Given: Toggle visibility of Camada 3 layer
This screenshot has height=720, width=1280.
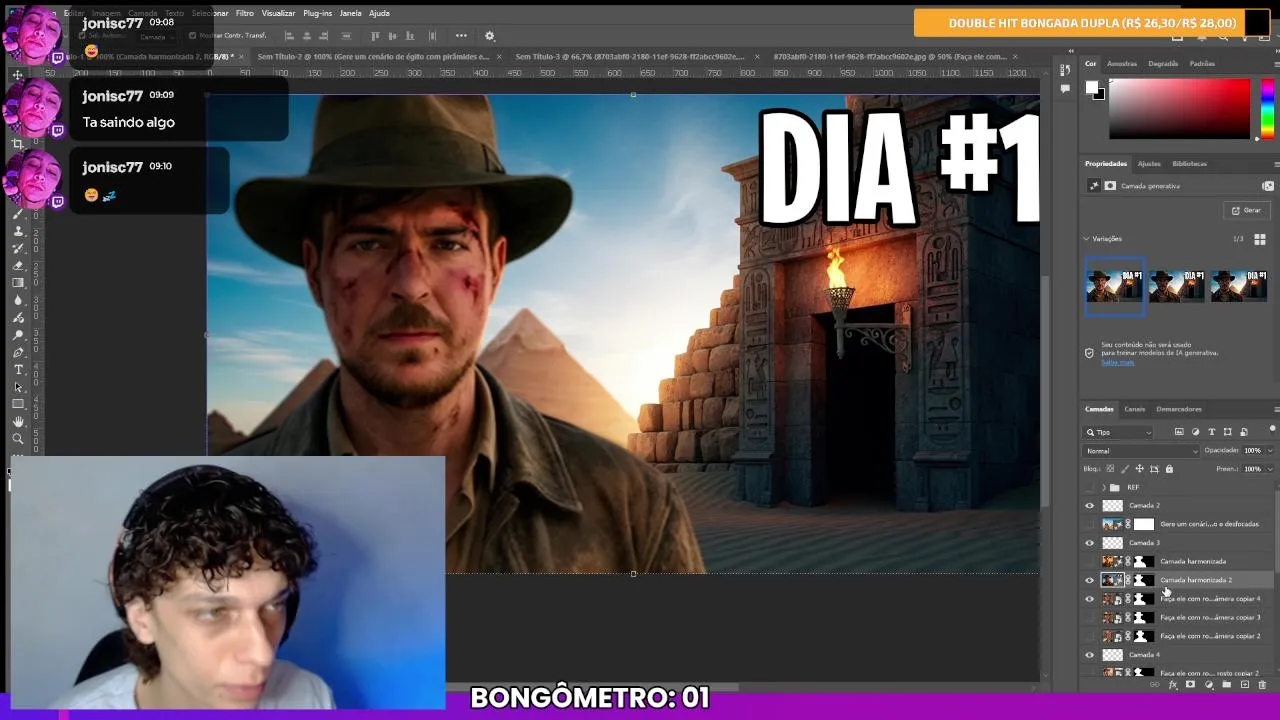Looking at the screenshot, I should [x=1090, y=543].
